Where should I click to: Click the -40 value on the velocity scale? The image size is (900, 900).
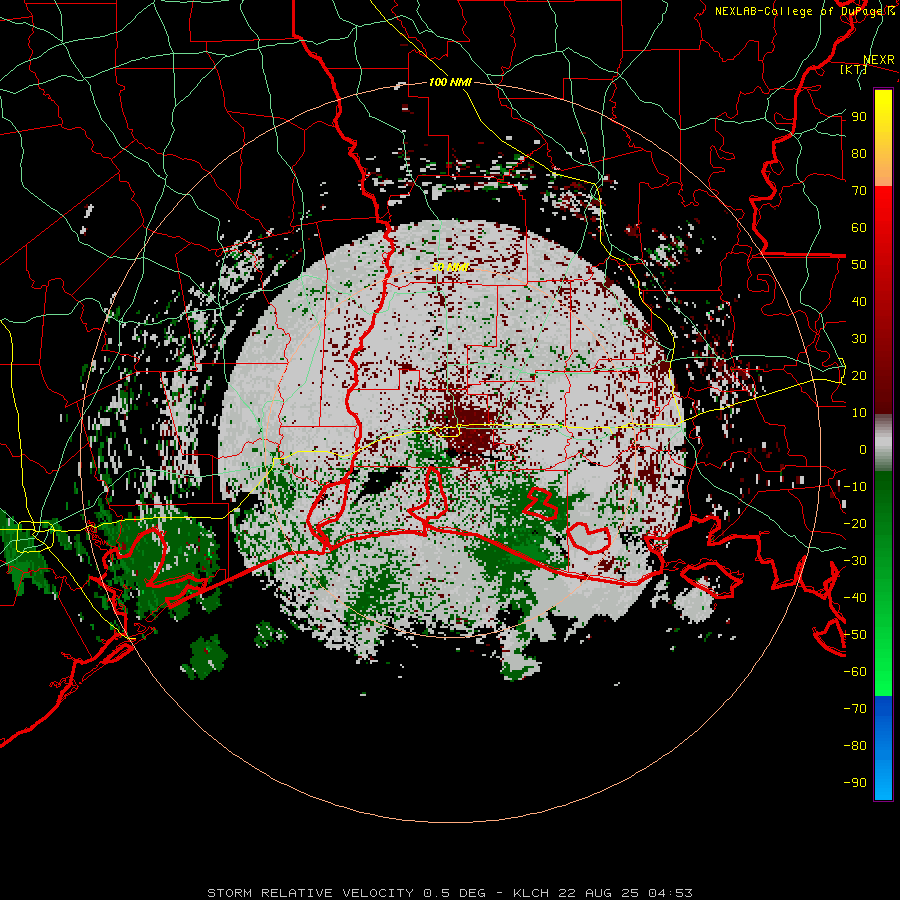[x=855, y=598]
